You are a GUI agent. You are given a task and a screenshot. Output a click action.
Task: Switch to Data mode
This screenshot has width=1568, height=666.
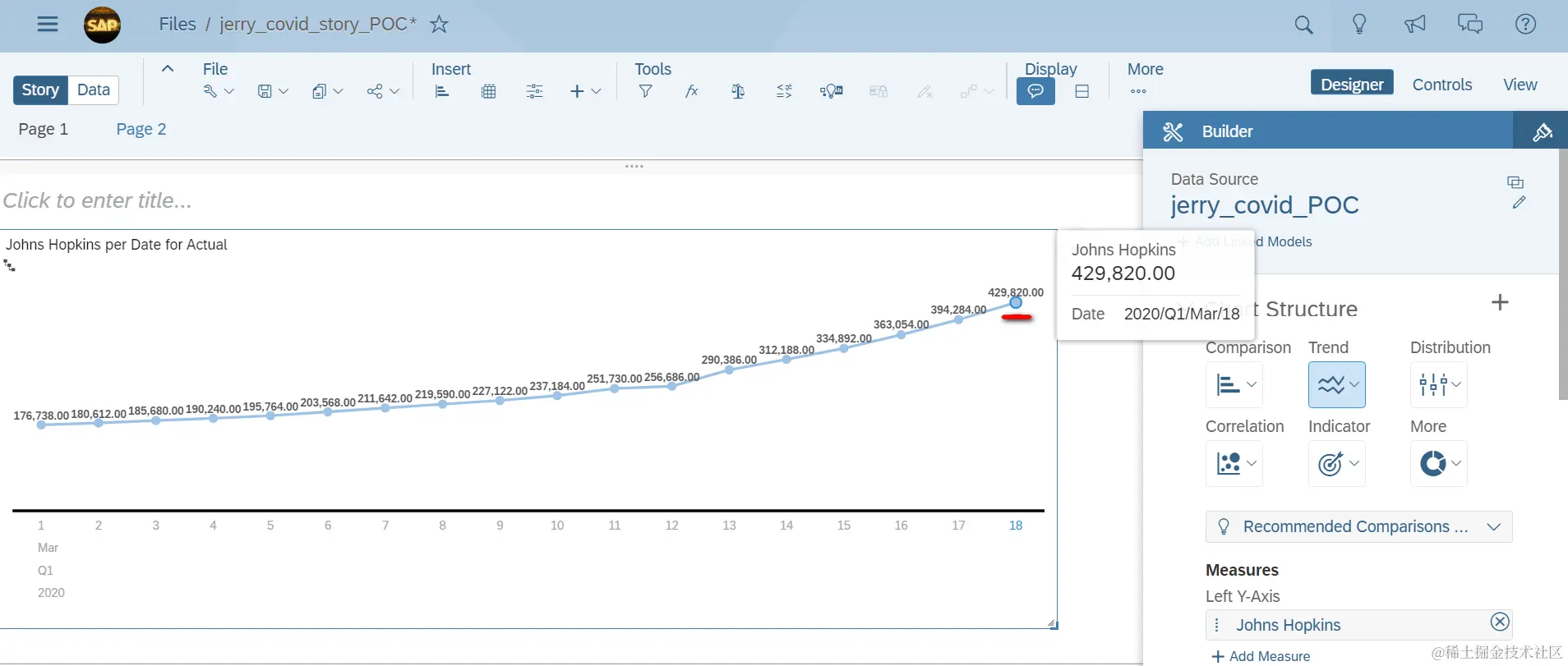[94, 90]
